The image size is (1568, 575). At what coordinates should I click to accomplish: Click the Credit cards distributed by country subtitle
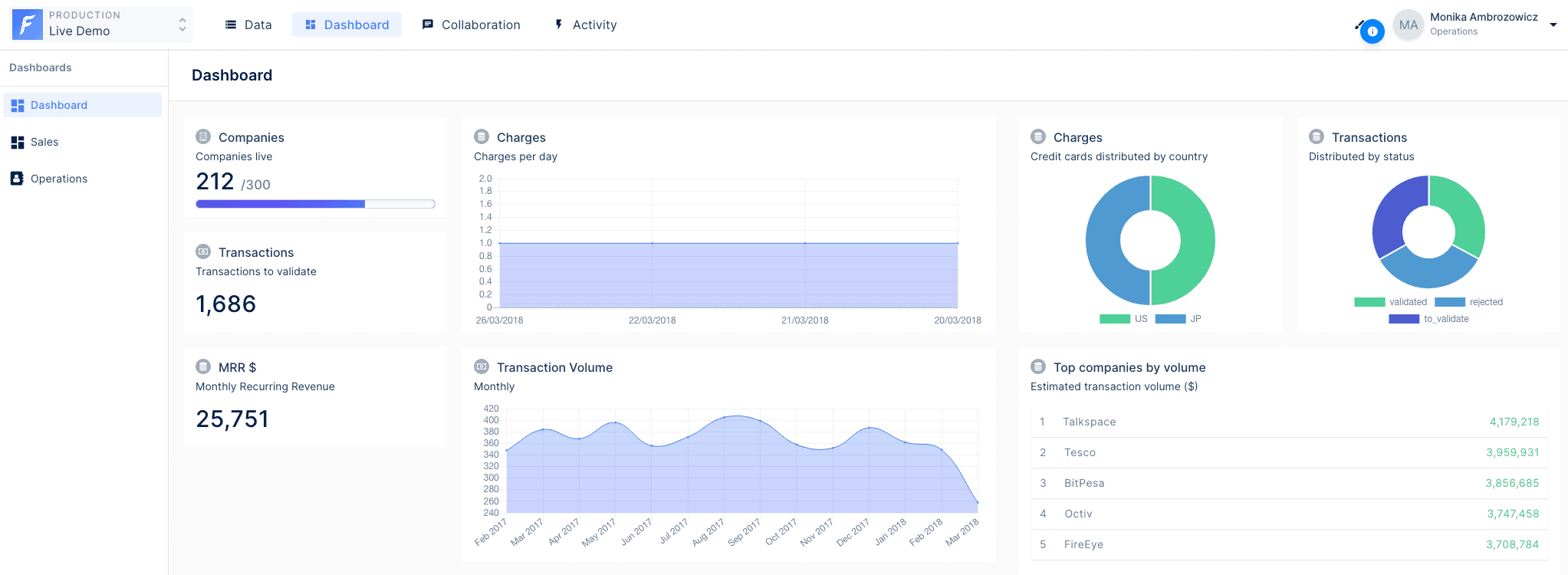pyautogui.click(x=1119, y=156)
